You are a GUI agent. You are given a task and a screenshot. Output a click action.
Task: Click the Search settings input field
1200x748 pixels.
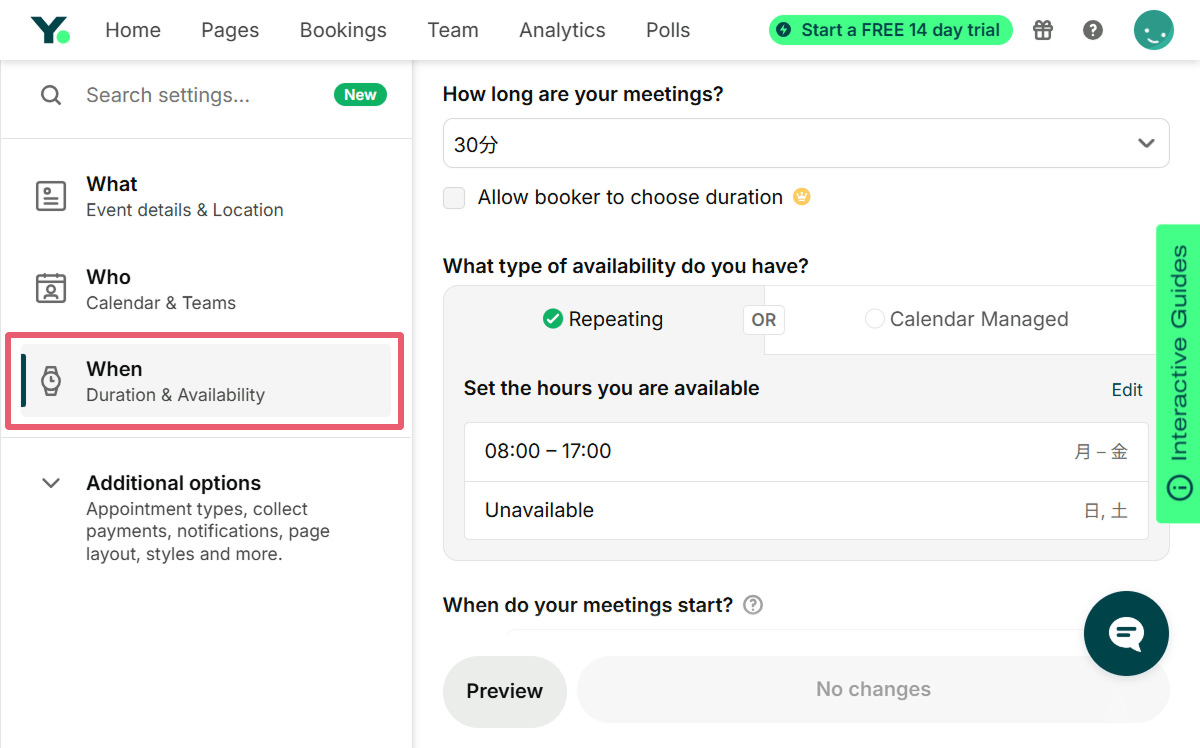tap(200, 95)
